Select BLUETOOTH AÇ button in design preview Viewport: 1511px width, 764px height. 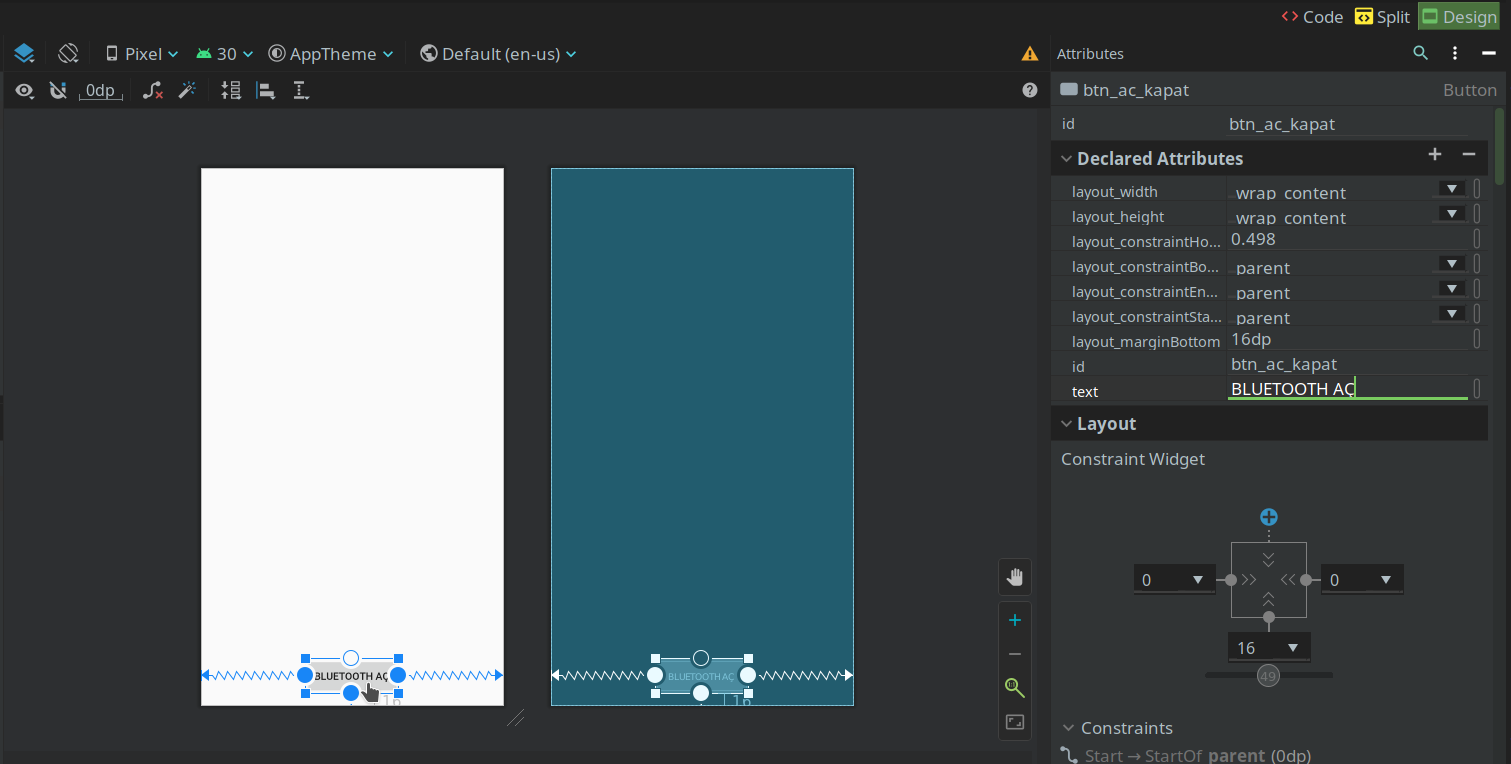click(x=351, y=676)
